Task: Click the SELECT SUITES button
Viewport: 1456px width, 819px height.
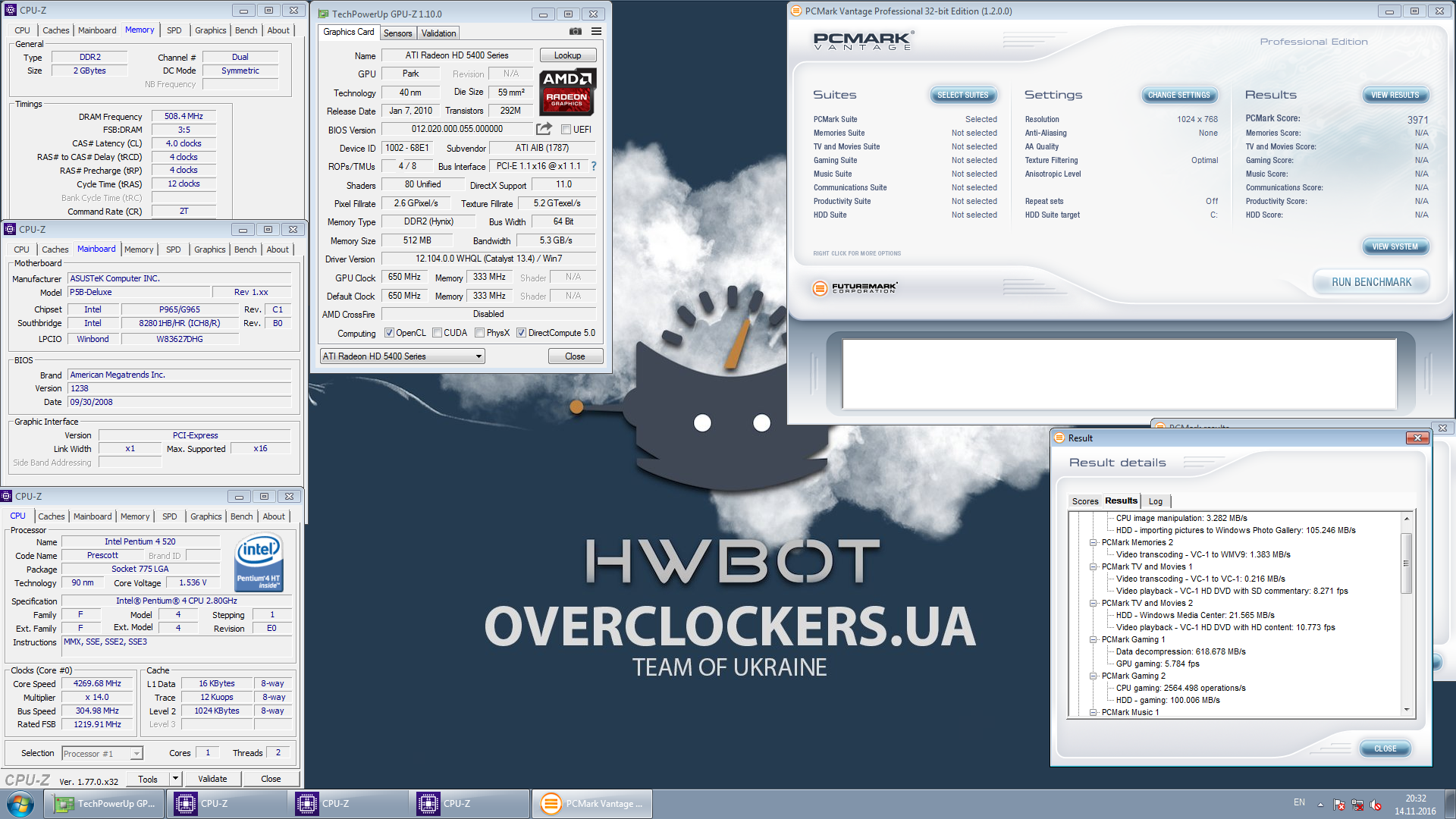Action: coord(962,95)
